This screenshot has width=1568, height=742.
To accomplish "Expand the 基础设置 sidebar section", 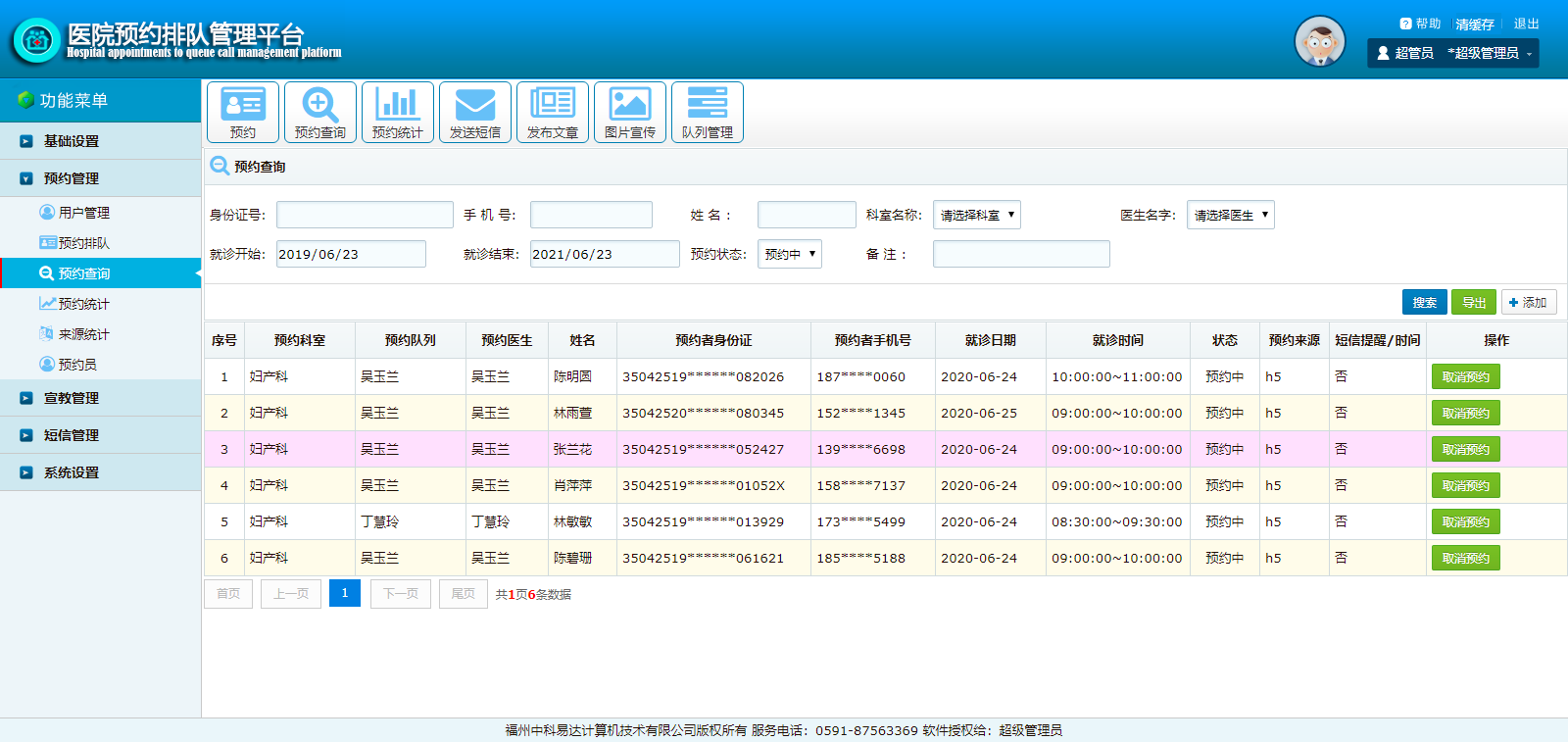I will click(72, 141).
